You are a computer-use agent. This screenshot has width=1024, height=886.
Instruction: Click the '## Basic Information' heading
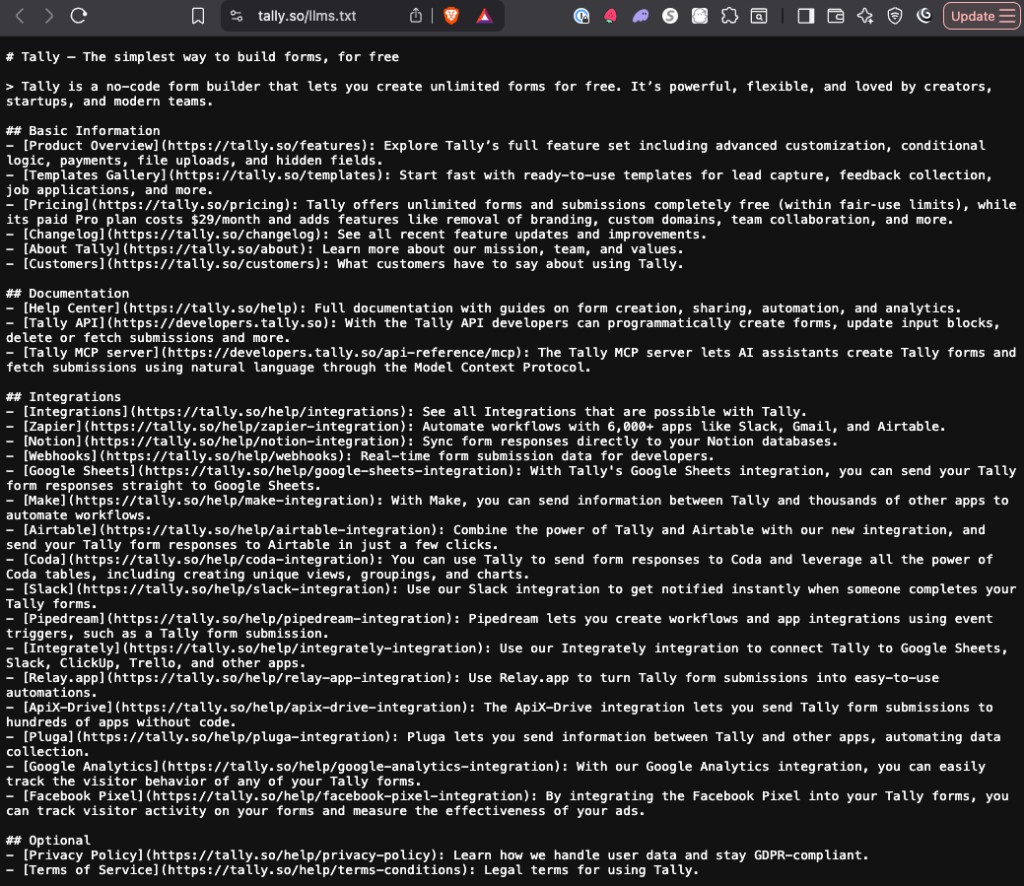point(83,131)
